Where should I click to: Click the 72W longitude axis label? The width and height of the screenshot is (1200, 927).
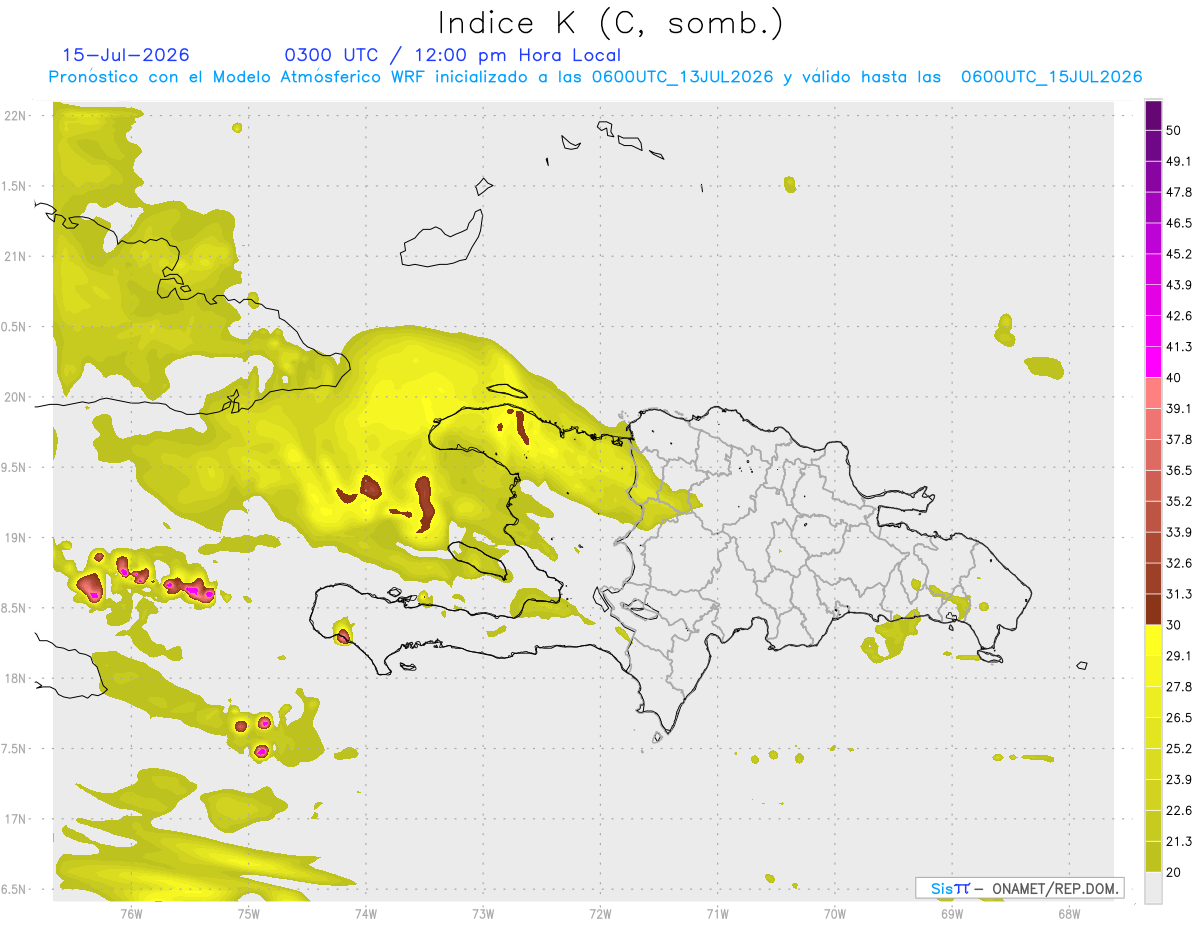(x=600, y=913)
